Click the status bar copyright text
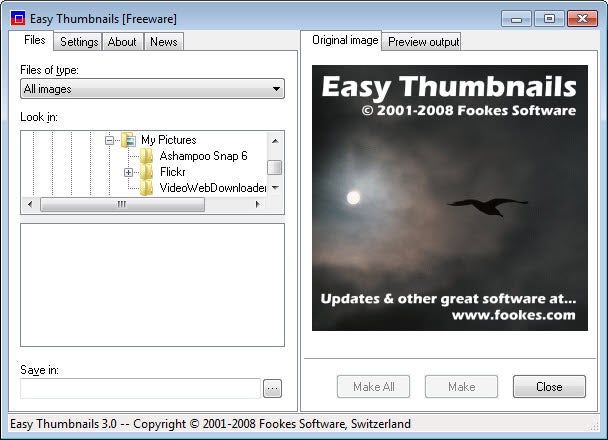The image size is (608, 440). tap(211, 424)
